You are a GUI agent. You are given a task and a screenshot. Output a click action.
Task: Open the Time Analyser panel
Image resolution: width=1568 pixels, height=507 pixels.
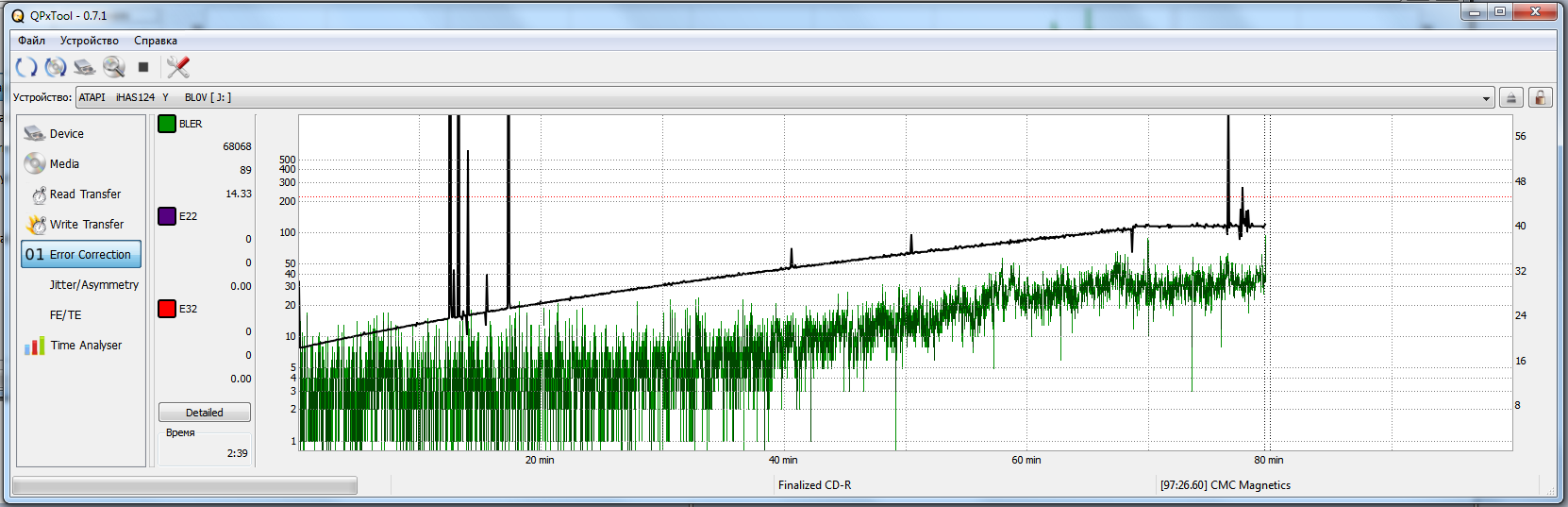click(85, 346)
